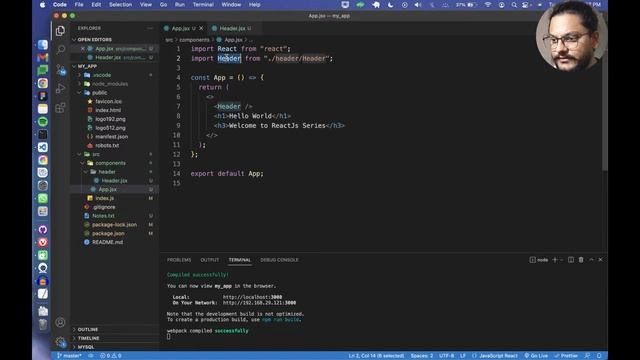Close App.jsx in Open Editors list

pos(82,49)
